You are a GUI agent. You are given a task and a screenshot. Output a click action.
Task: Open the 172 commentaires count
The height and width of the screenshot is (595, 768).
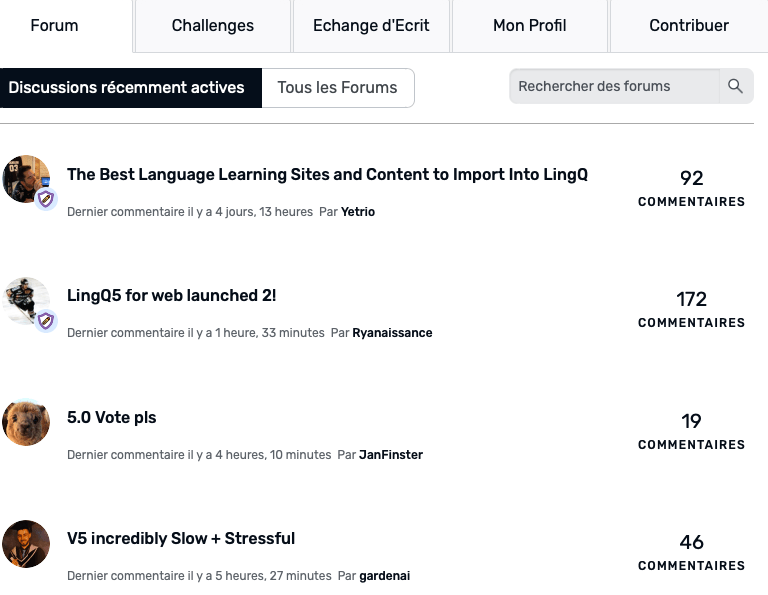tap(691, 308)
